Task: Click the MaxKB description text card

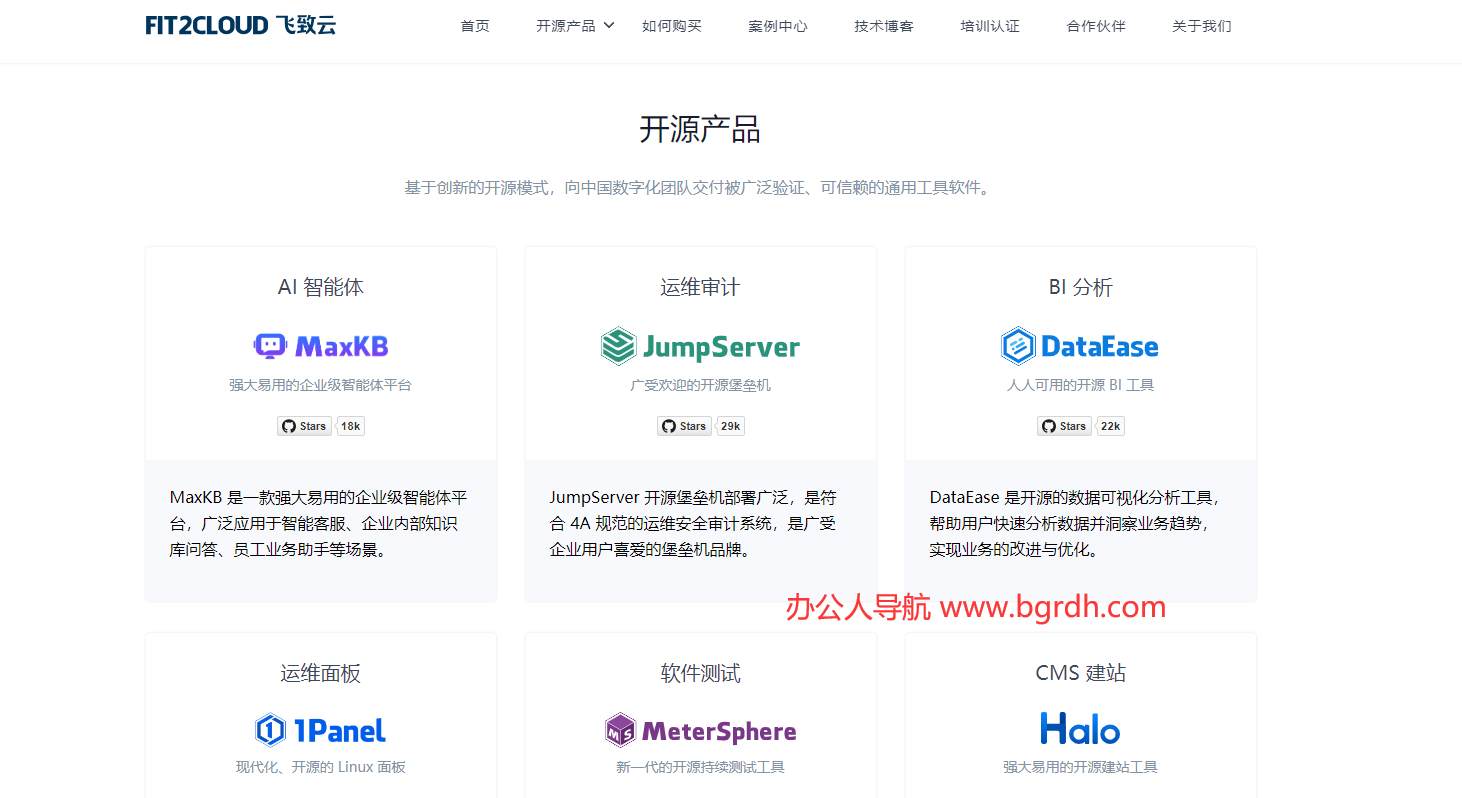Action: 320,523
